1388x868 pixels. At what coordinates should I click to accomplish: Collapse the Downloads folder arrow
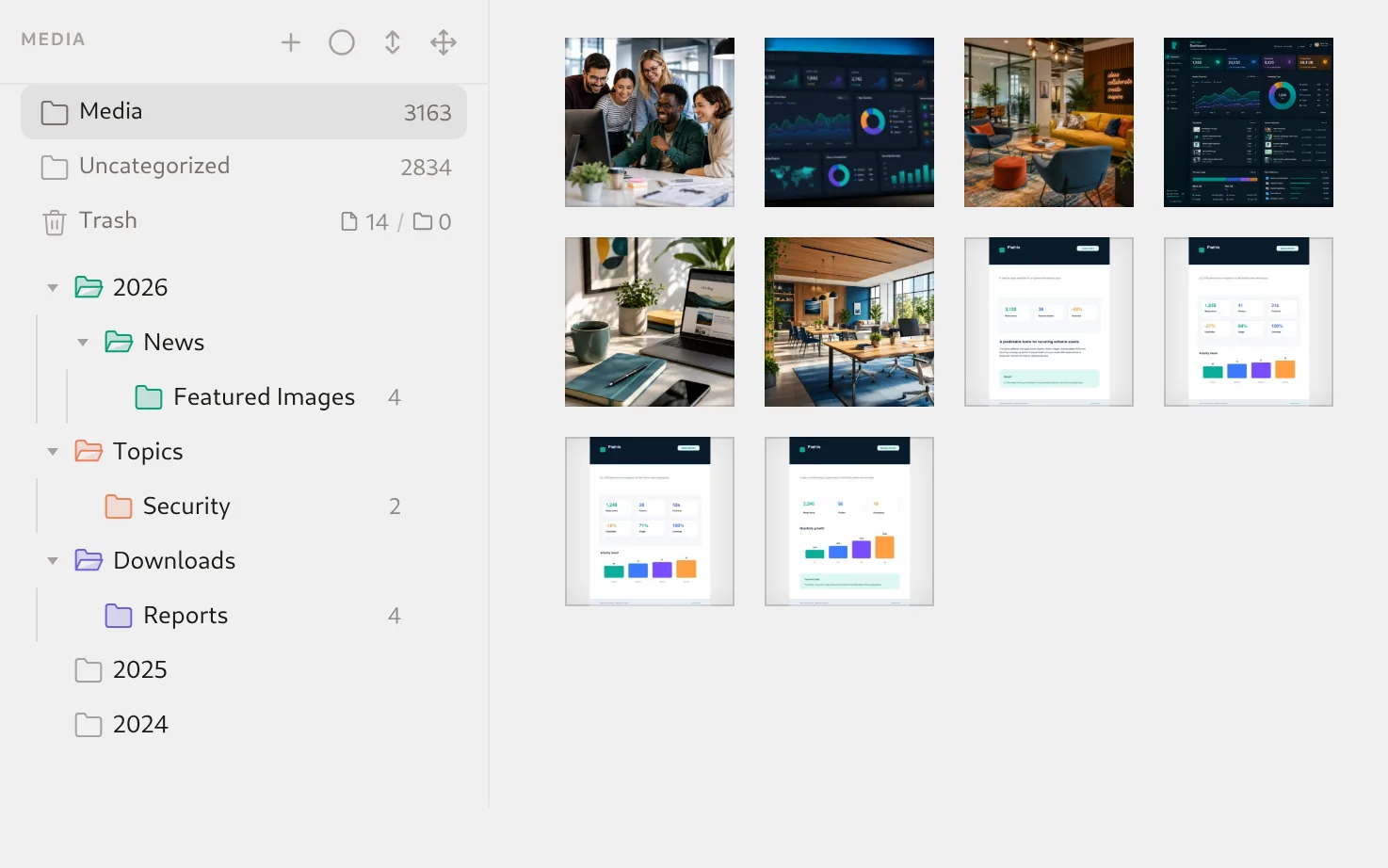pos(53,560)
